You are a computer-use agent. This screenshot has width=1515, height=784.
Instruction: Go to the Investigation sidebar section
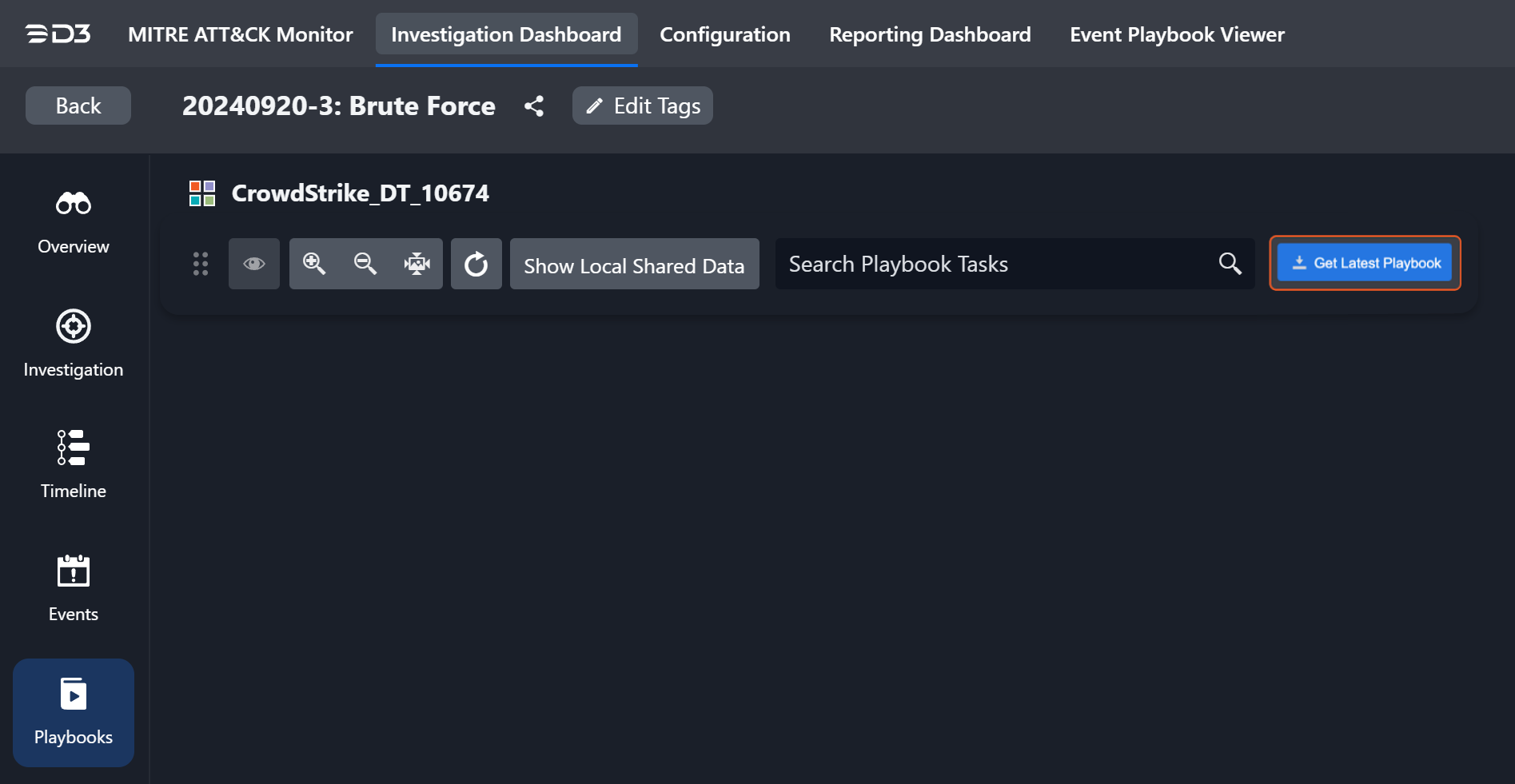pos(74,344)
